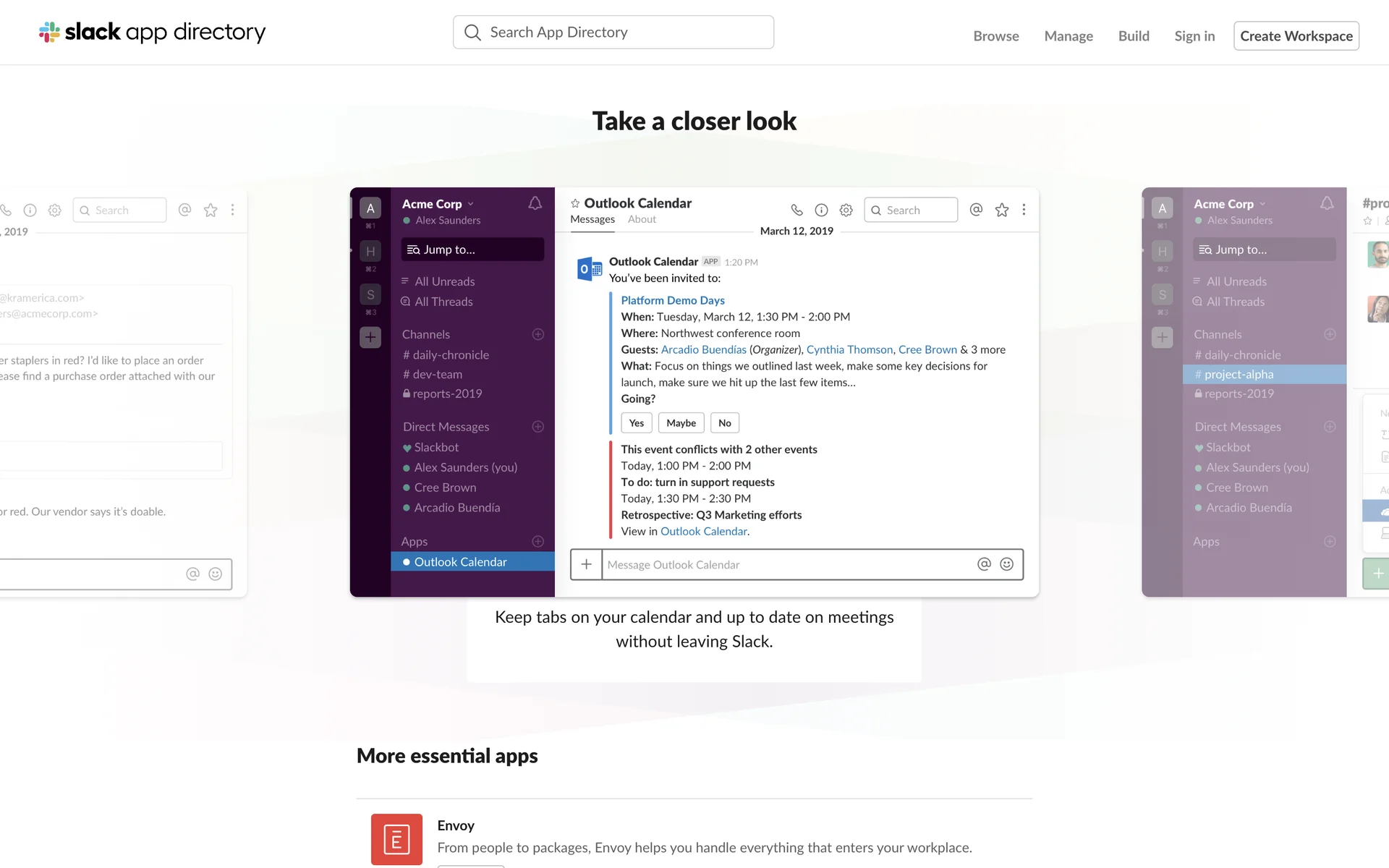The height and width of the screenshot is (868, 1389).
Task: Open the three-dot more menu in header
Action: 1024,210
